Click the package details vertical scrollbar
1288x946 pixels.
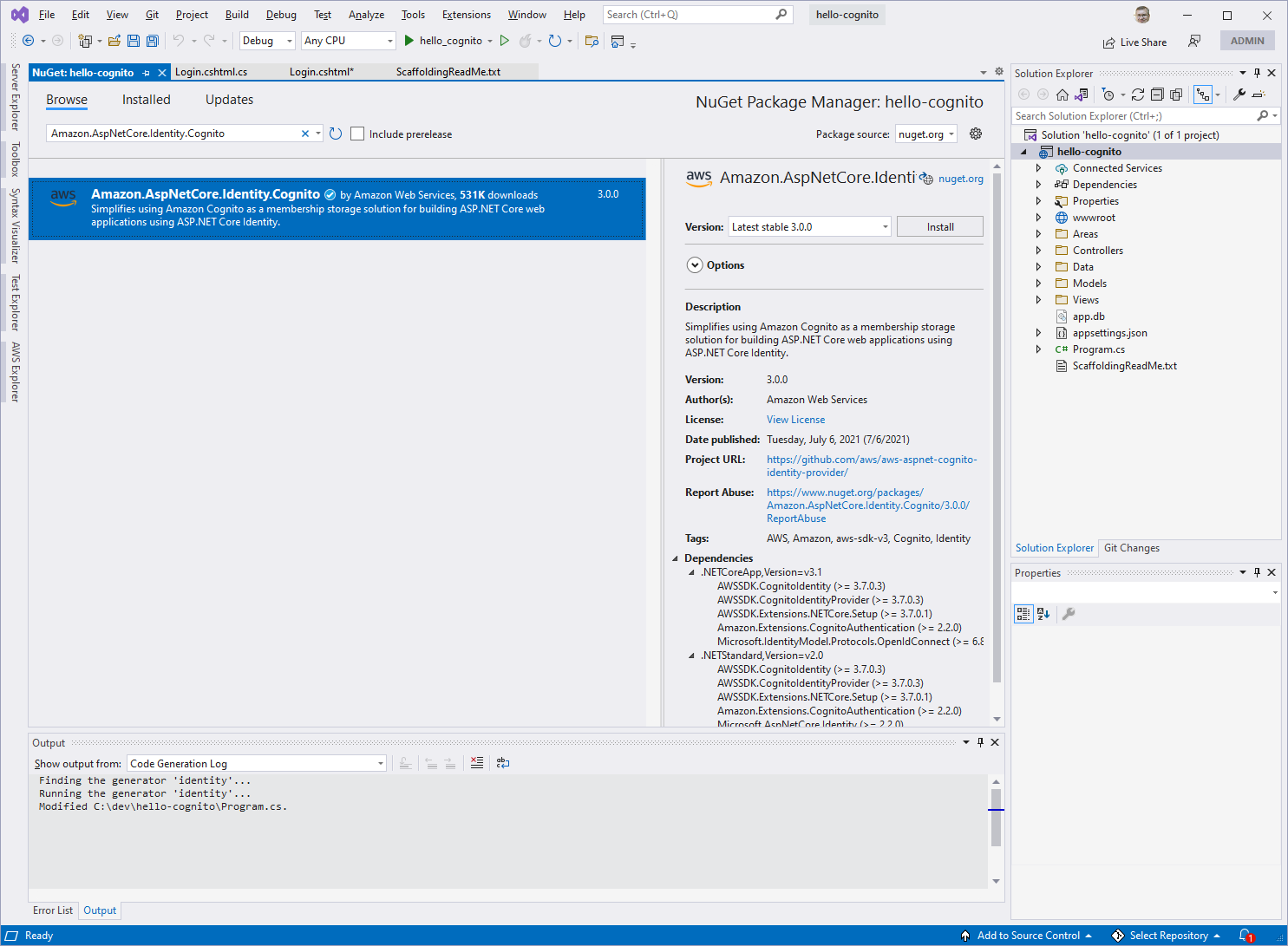click(x=997, y=428)
